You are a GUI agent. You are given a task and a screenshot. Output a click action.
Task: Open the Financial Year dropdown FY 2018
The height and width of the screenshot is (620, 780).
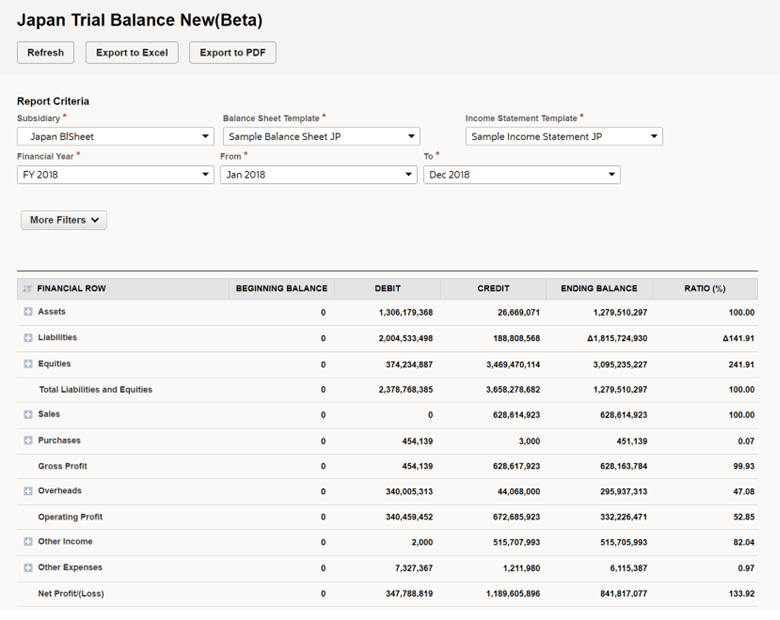(115, 175)
